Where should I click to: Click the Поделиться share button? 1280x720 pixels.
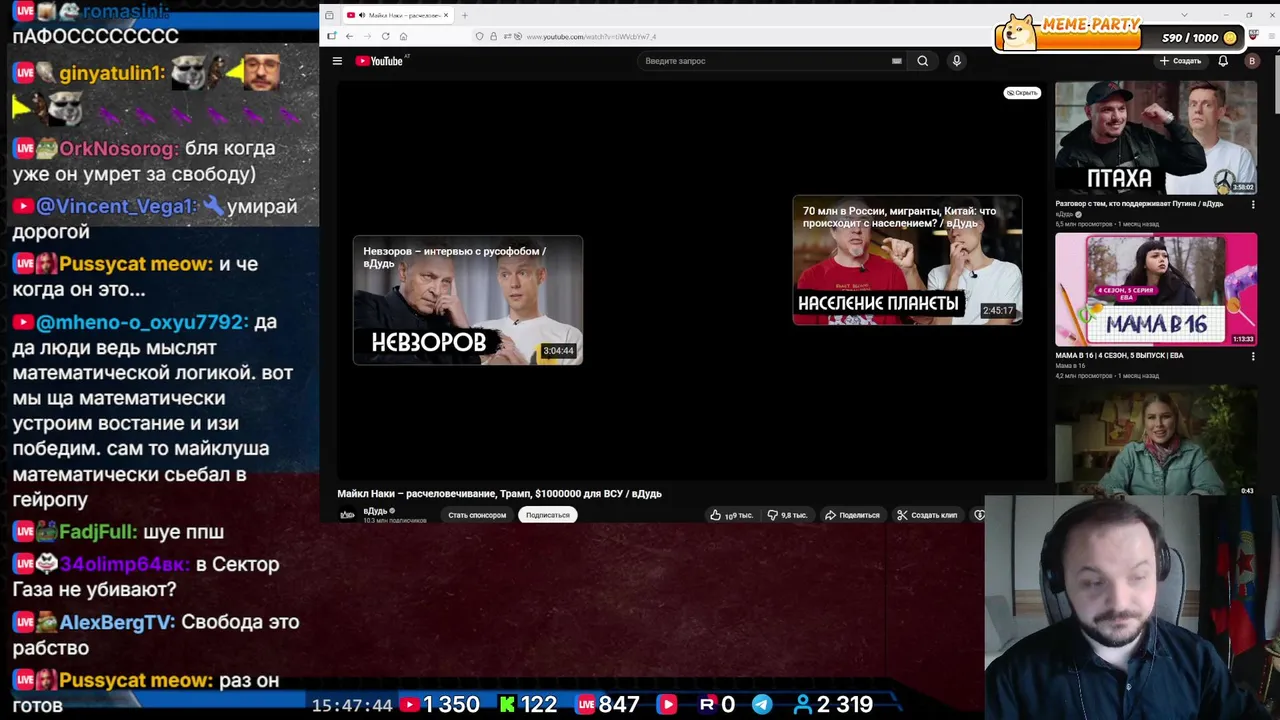[x=852, y=515]
